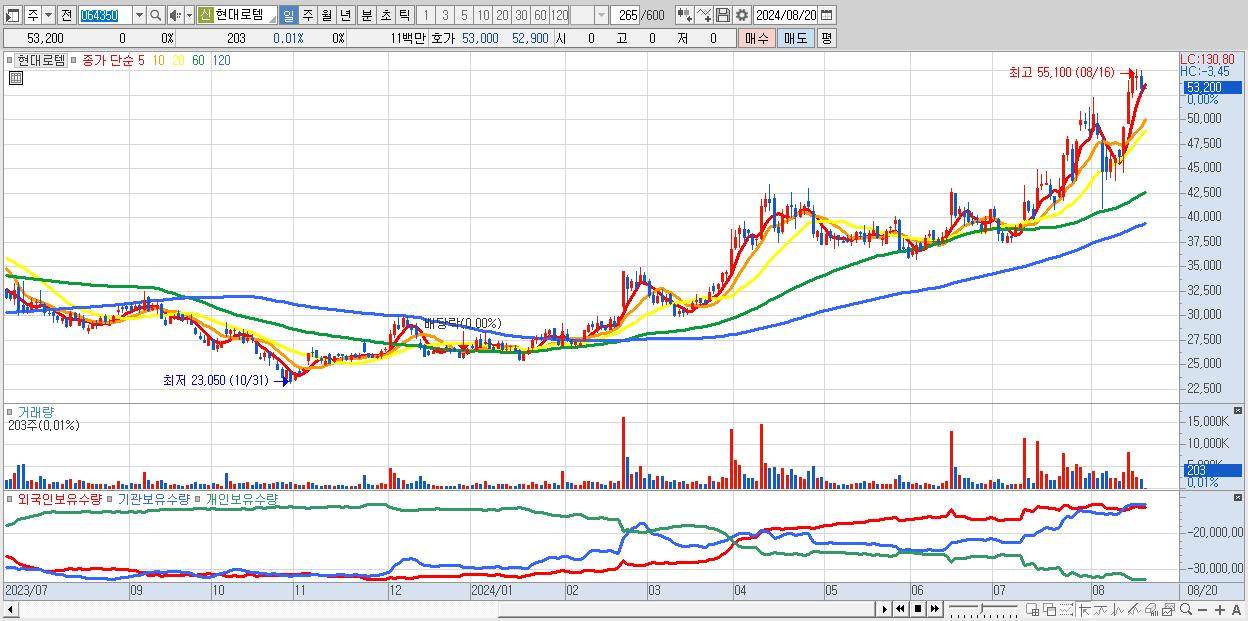The image size is (1248, 621).
Task: Open the data grid table icon under 현대로템
Action: coord(16,78)
